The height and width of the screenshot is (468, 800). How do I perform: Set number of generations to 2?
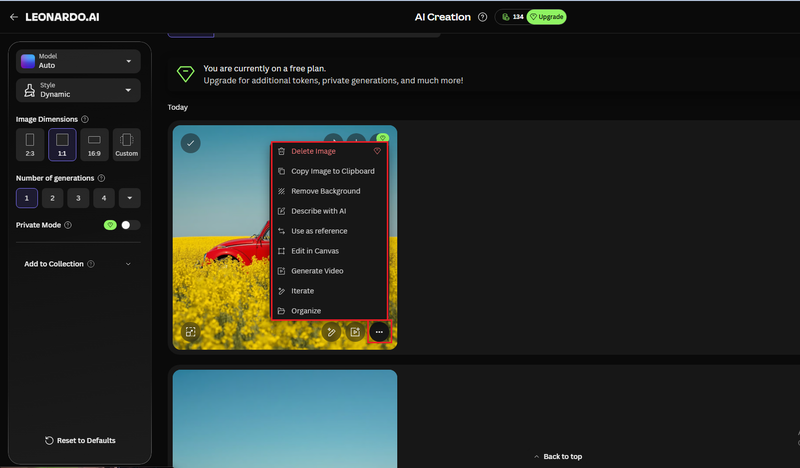click(x=53, y=198)
